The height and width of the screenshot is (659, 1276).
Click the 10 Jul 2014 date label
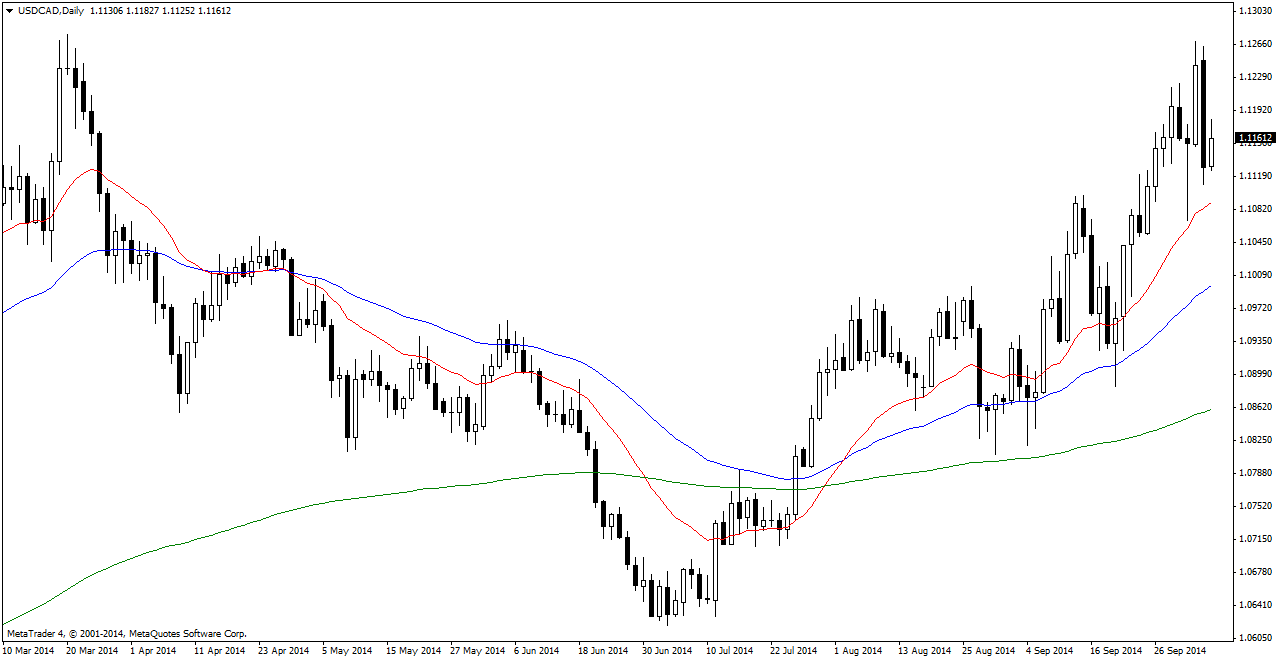tap(730, 651)
